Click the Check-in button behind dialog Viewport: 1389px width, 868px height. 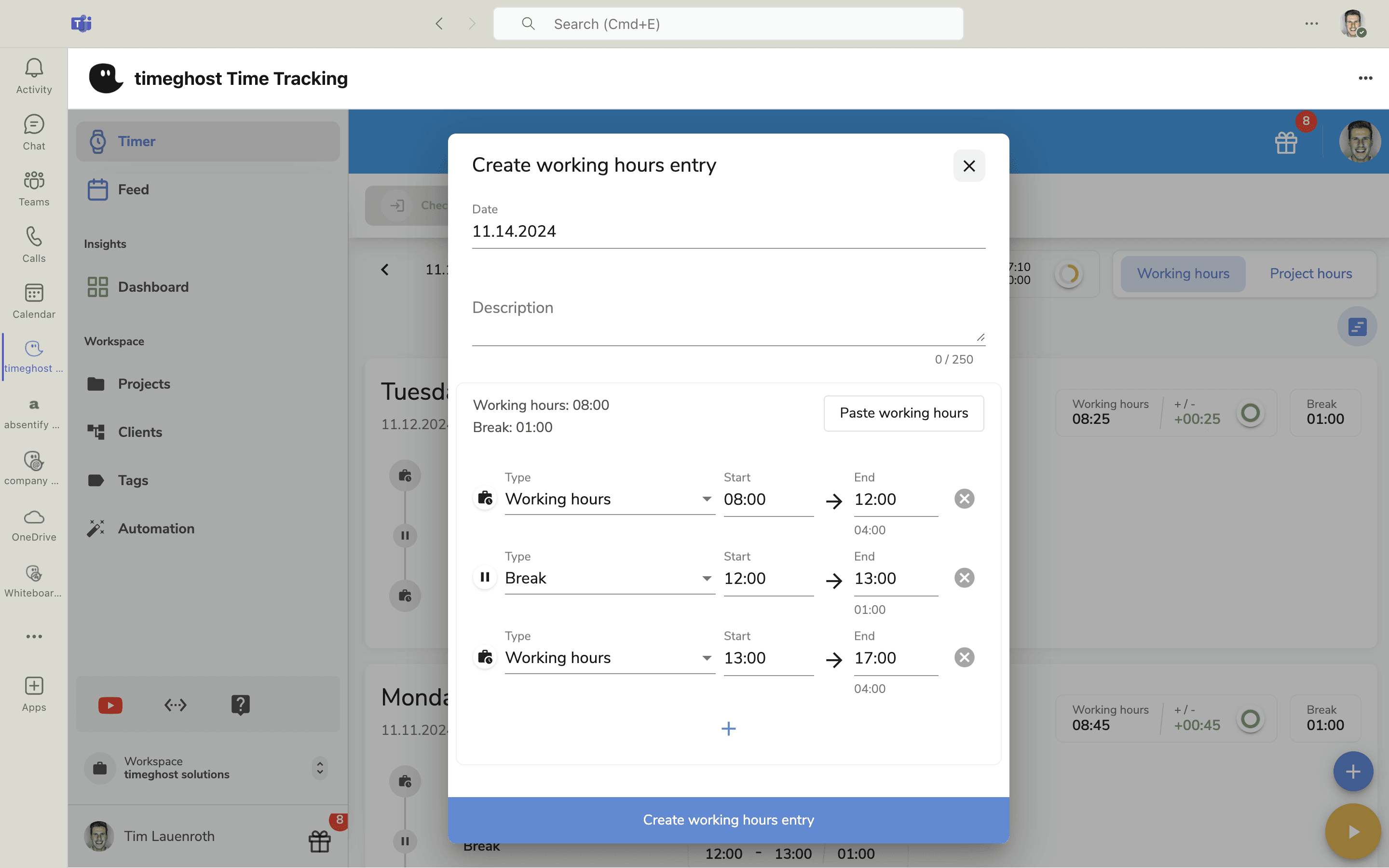coord(408,205)
